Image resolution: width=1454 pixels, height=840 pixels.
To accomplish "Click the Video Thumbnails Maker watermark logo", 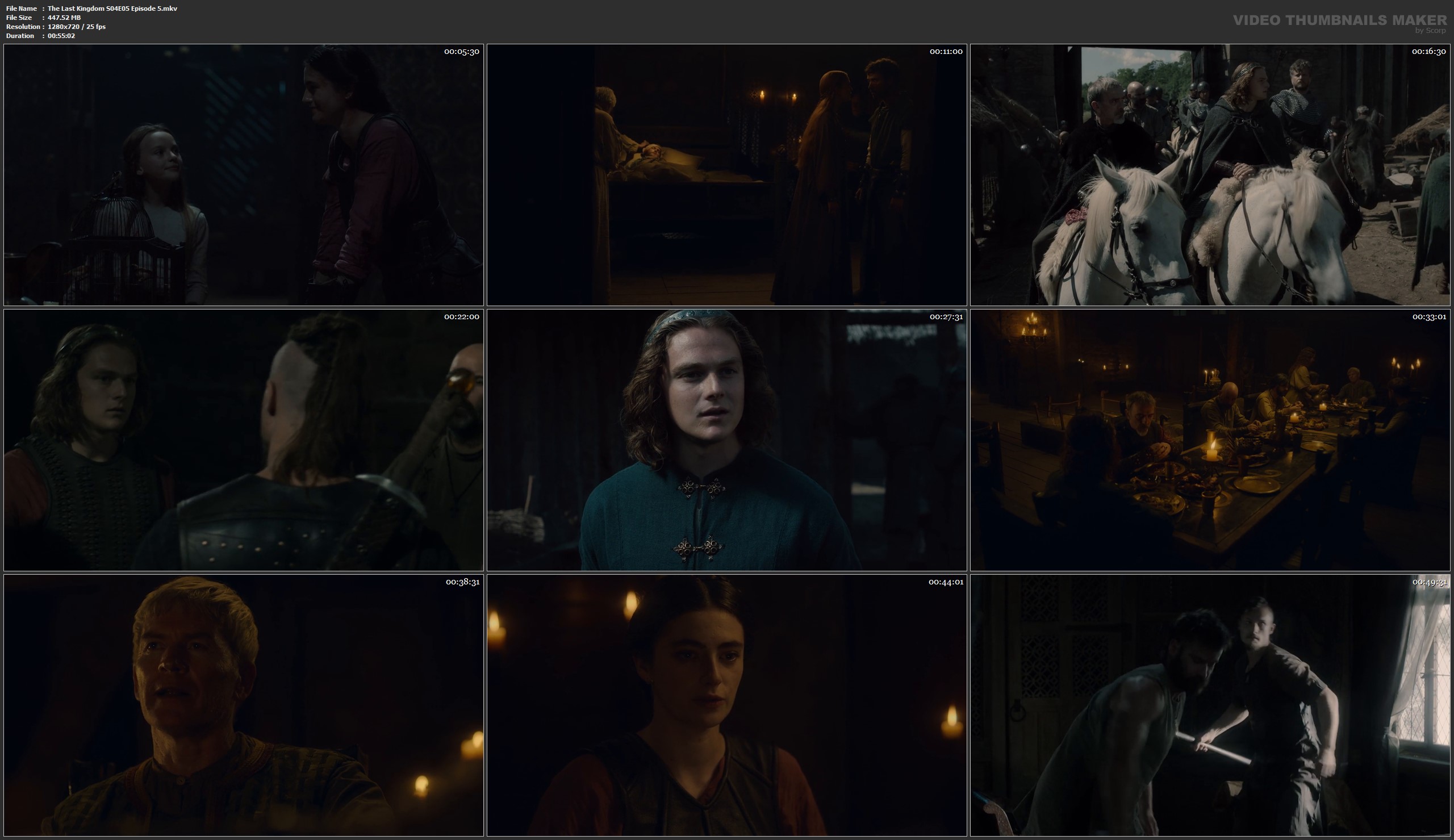I will click(1339, 20).
